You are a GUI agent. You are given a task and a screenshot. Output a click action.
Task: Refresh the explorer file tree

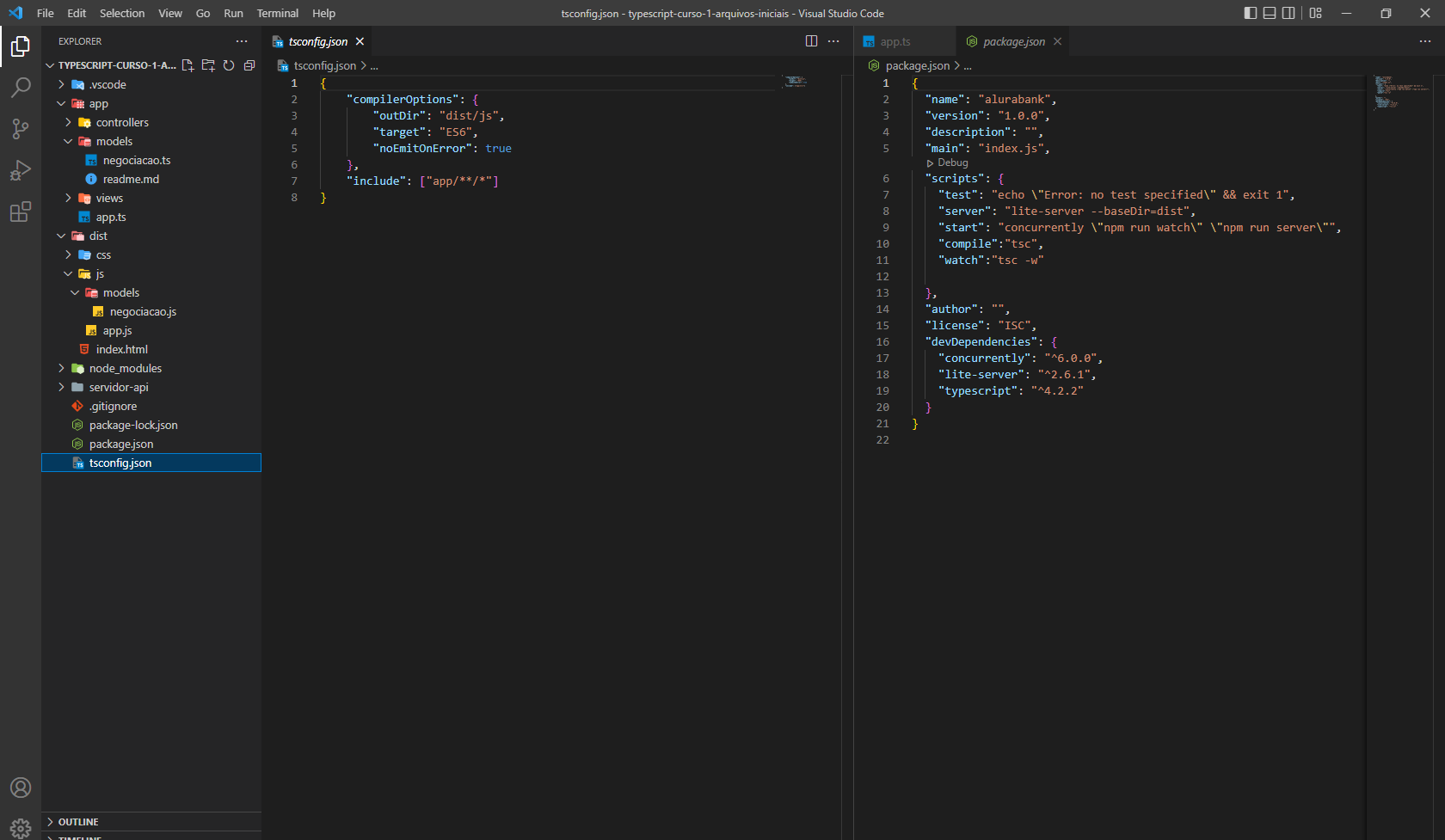point(229,65)
